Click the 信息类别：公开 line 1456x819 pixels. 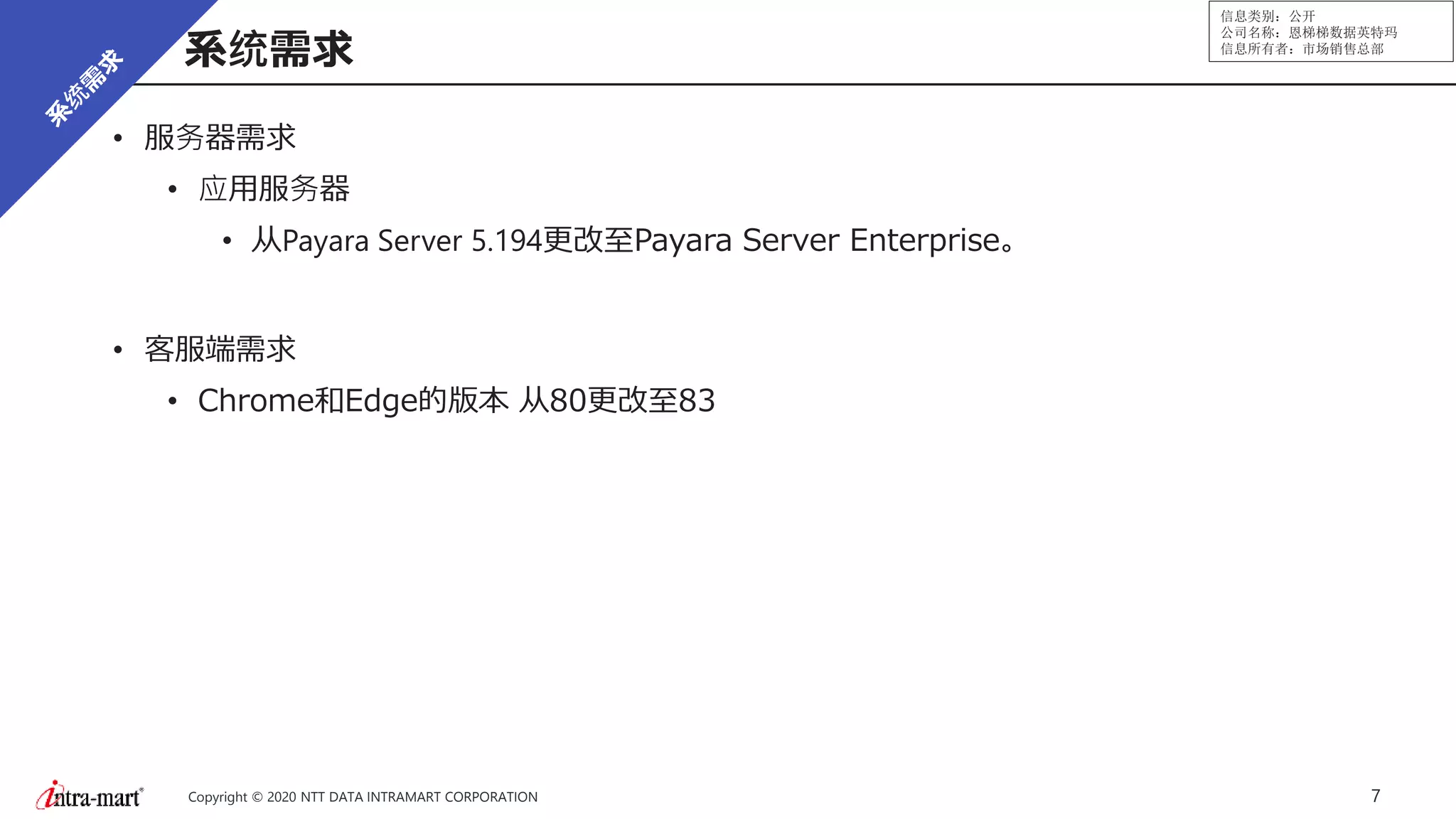[1268, 16]
